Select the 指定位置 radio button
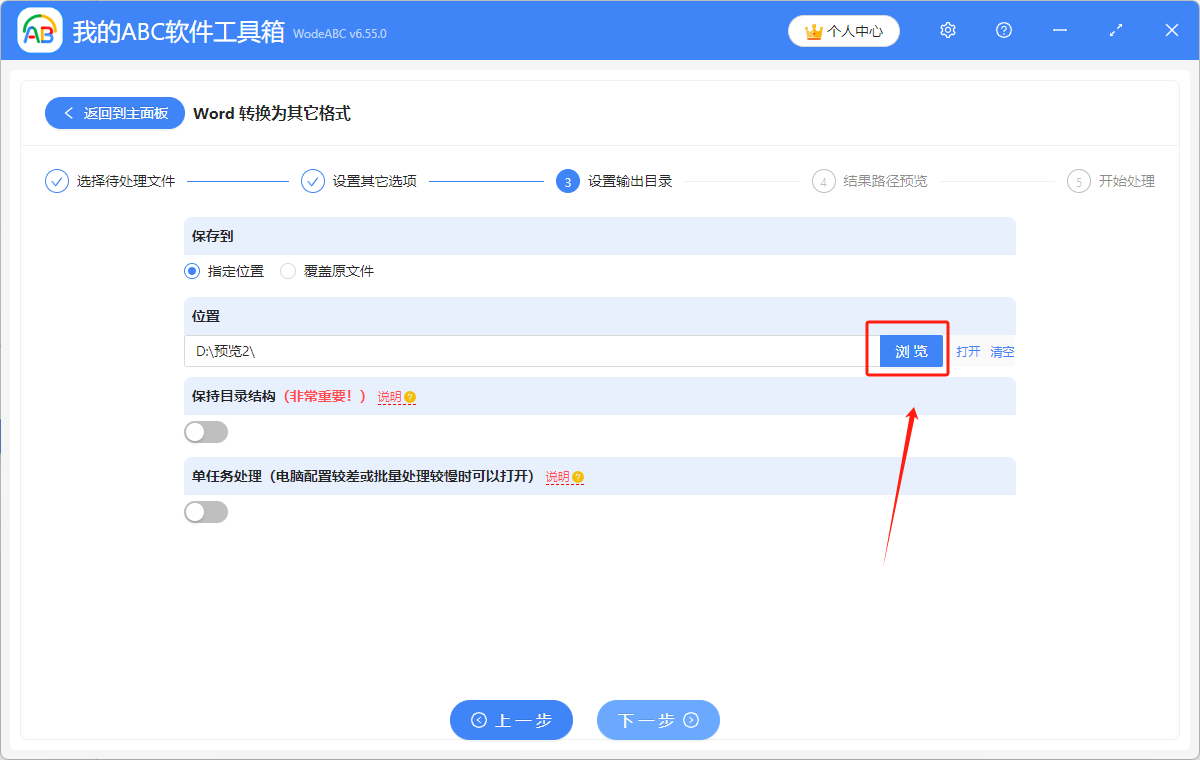This screenshot has height=760, width=1200. pyautogui.click(x=191, y=271)
